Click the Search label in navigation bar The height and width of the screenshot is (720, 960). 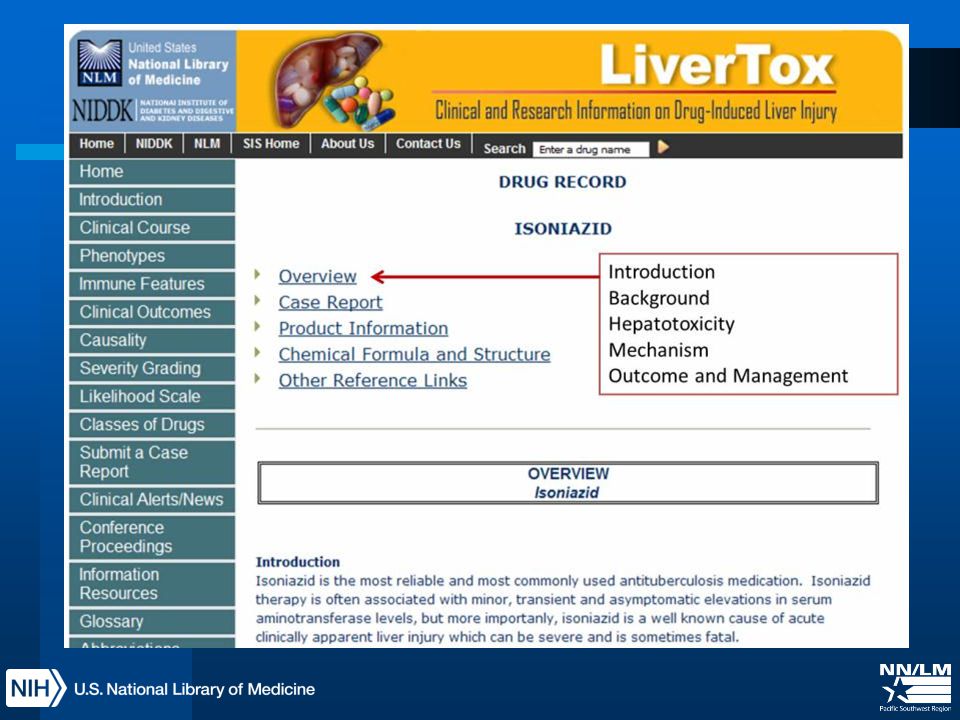pyautogui.click(x=504, y=149)
